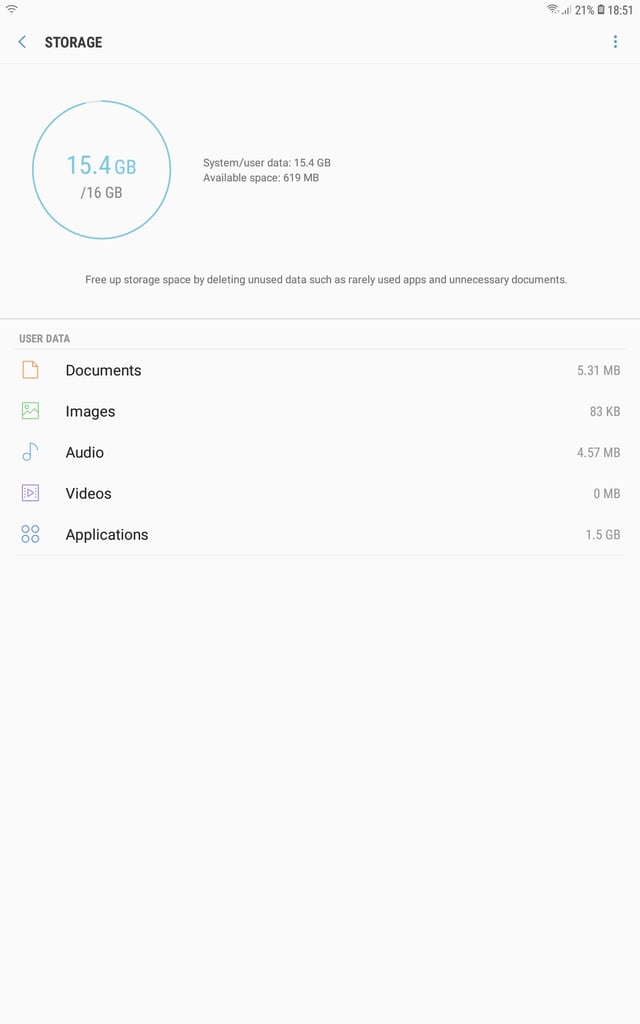Tap the Applications grid icon
640x1024 pixels.
point(30,534)
